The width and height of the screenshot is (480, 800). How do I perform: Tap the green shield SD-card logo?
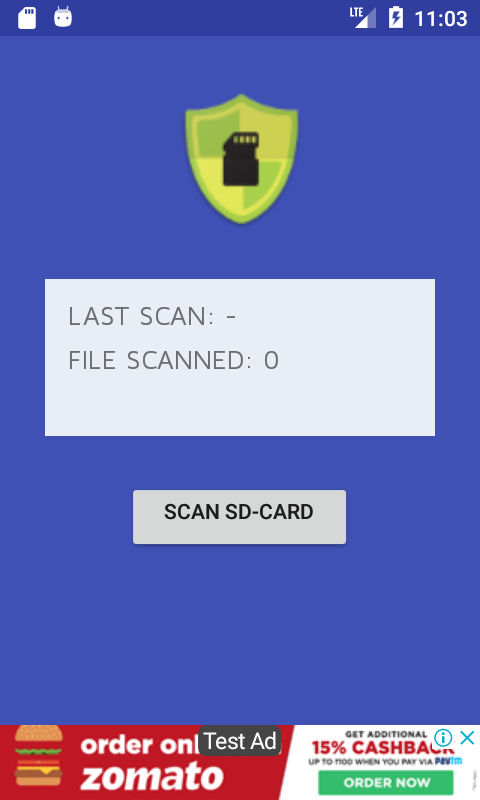tap(241, 159)
